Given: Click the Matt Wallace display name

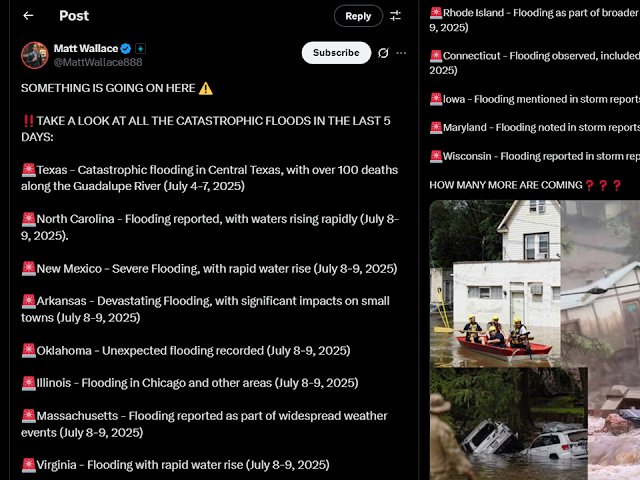Looking at the screenshot, I should click(x=86, y=49).
